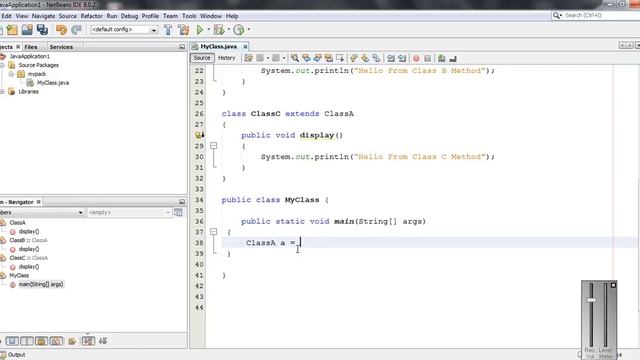Select ClassB :: ClassA in Navigator
Image resolution: width=640 pixels, height=360 pixels.
28,240
